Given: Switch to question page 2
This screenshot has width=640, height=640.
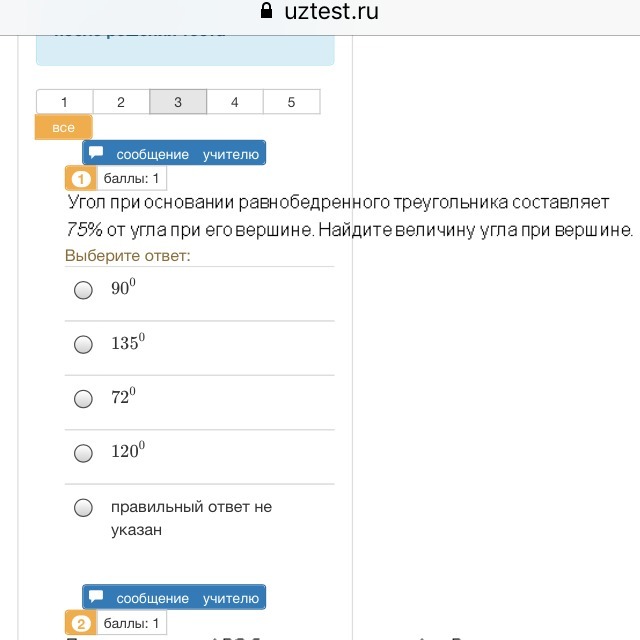Looking at the screenshot, I should tap(121, 102).
